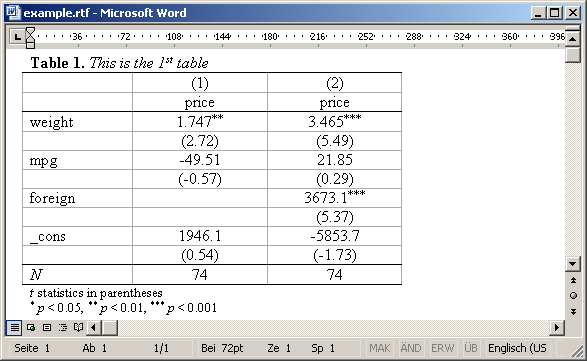The image size is (587, 361).
Task: Switch to Reading Layout view button
Action: coord(78,328)
